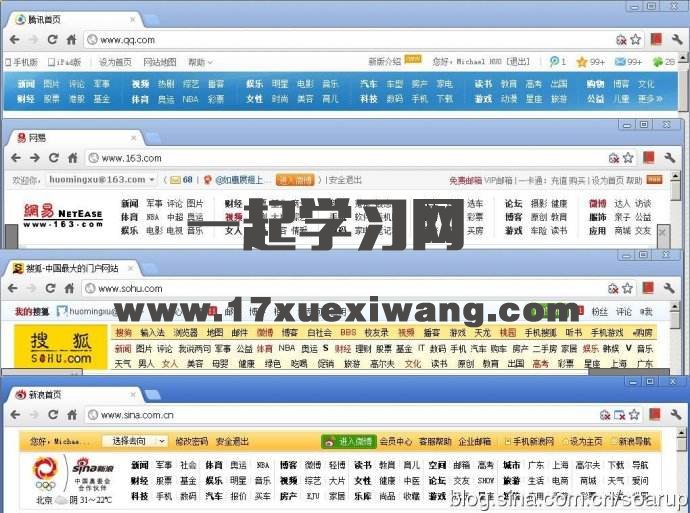
Task: Open new tab in the qq.com window
Action: 151,20
